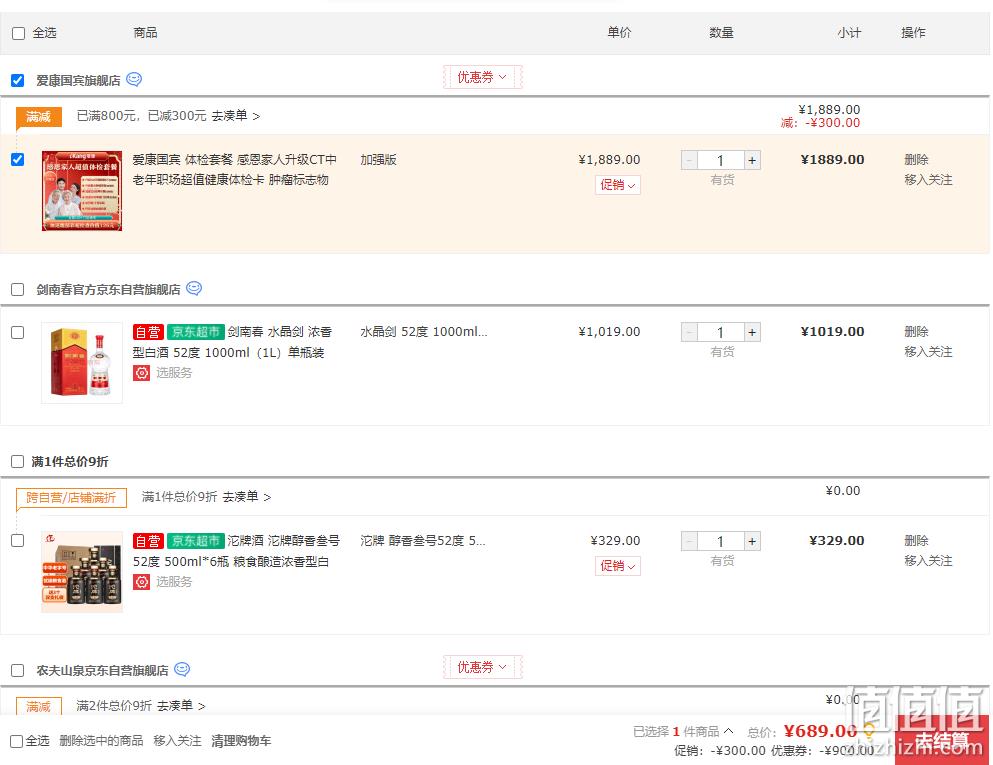Toggle the header 全选 checkbox
Viewport: 993px width, 765px height.
tap(18, 33)
